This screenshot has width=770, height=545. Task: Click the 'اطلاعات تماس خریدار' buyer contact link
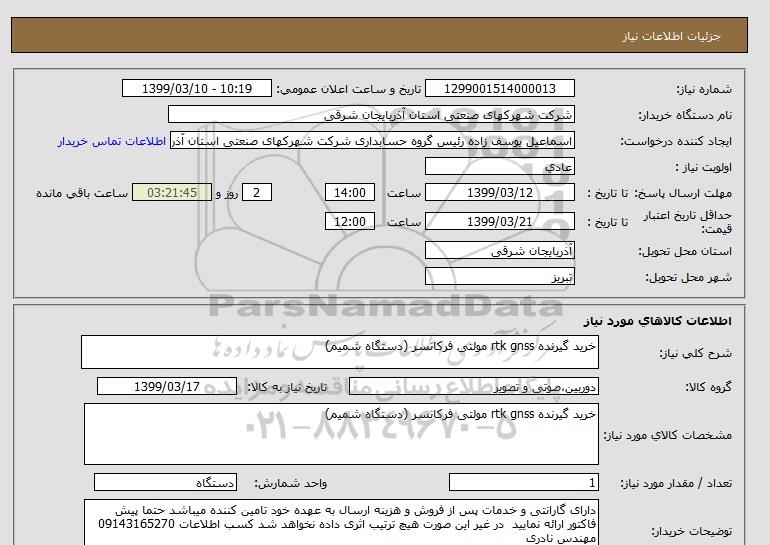pyautogui.click(x=113, y=141)
